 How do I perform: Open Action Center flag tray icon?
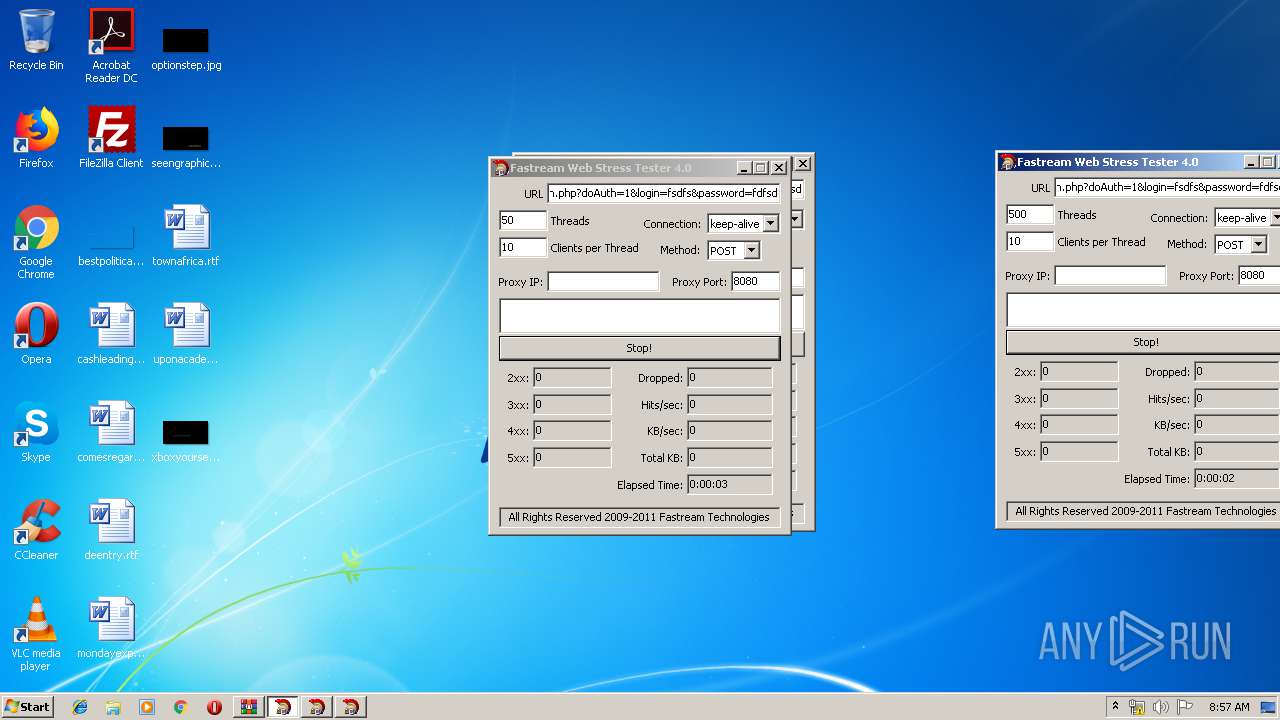tap(1185, 707)
